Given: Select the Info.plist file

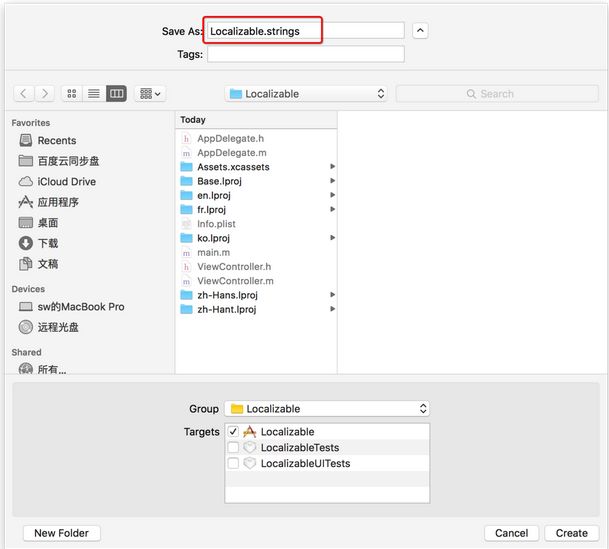Looking at the screenshot, I should (x=216, y=224).
